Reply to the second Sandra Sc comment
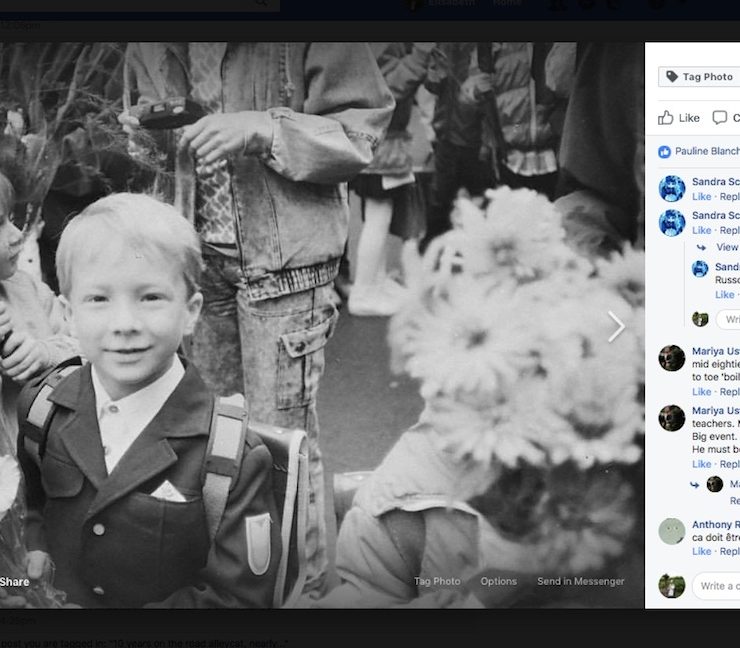740x648 pixels. pos(730,230)
